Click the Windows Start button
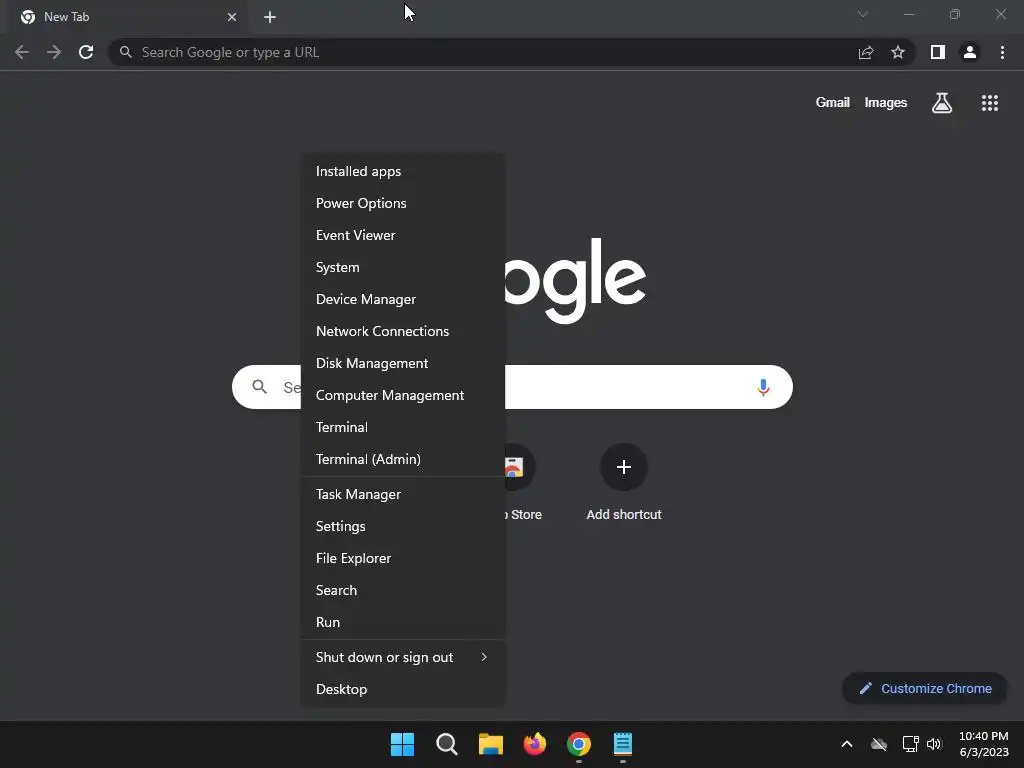 [x=402, y=744]
